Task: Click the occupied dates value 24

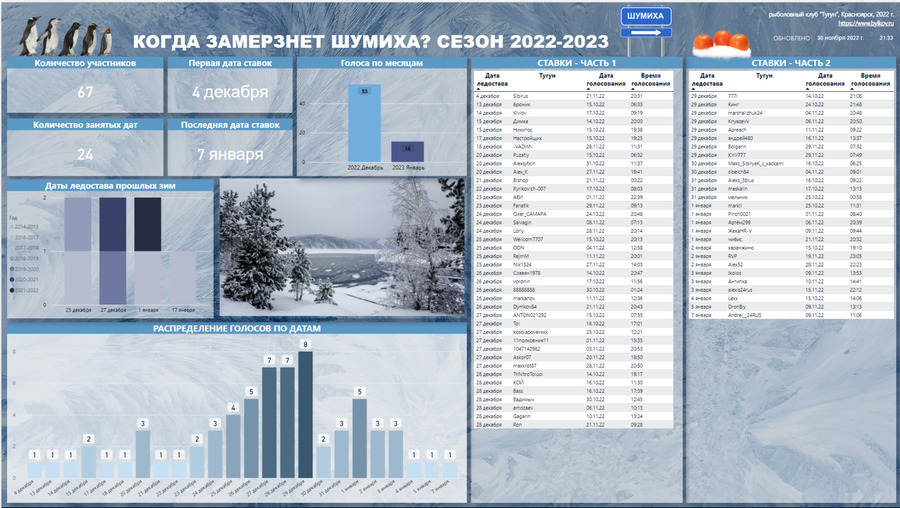Action: tap(85, 154)
